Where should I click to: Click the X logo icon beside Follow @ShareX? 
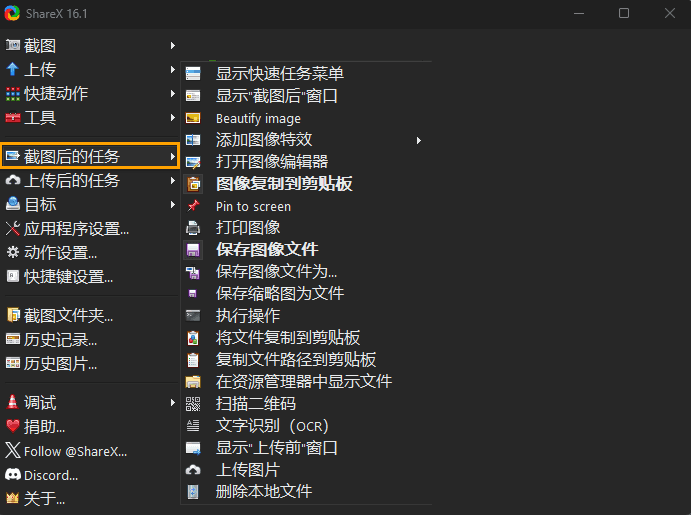click(x=13, y=450)
